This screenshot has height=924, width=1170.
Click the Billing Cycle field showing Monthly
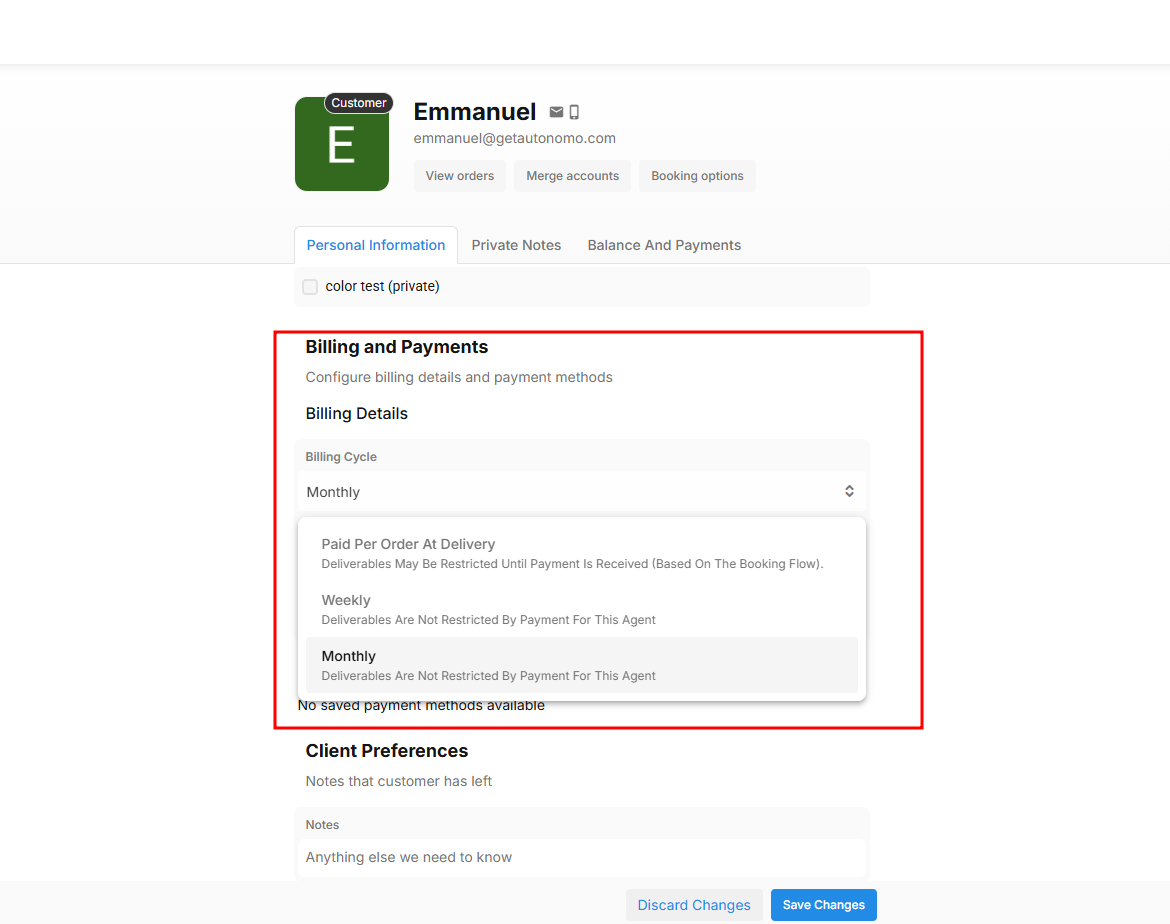coord(570,492)
